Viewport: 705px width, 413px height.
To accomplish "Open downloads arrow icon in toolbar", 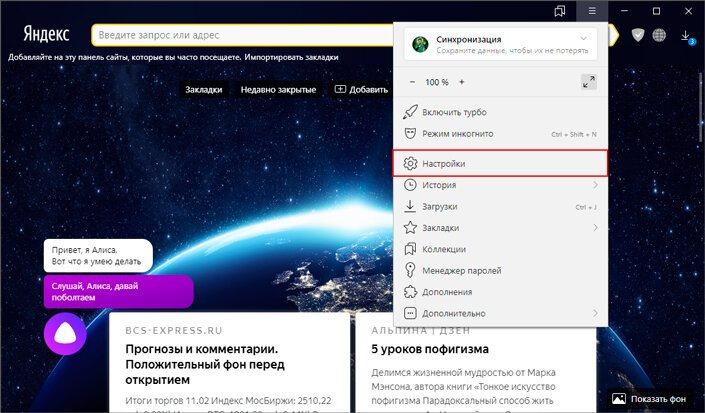I will coord(686,36).
